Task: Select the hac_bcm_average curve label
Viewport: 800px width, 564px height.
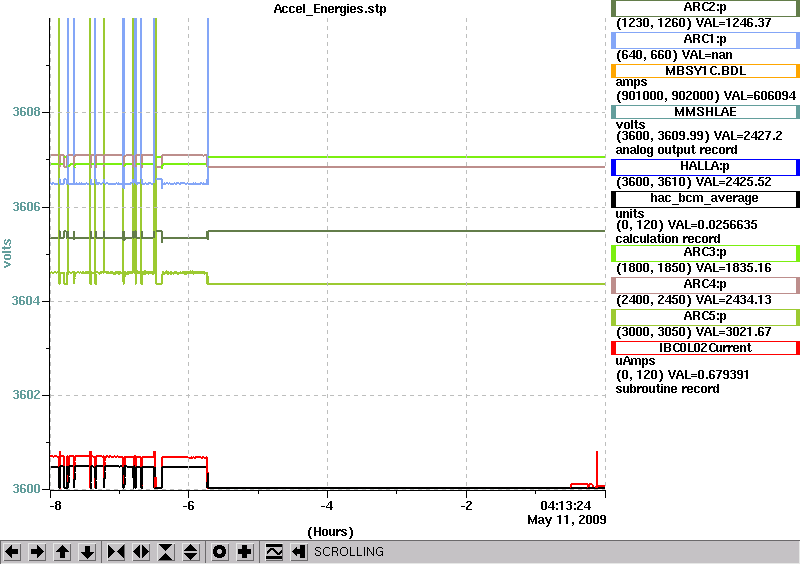Action: tap(705, 199)
